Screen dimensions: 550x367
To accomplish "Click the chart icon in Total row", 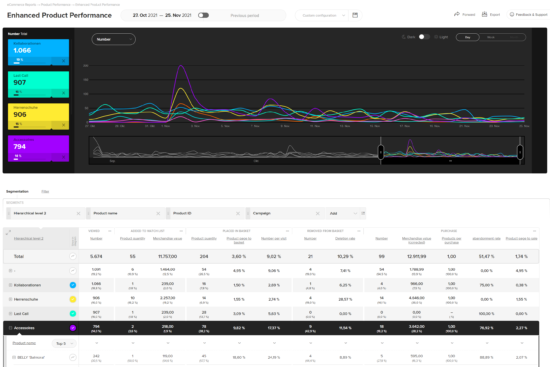I will pos(73,256).
